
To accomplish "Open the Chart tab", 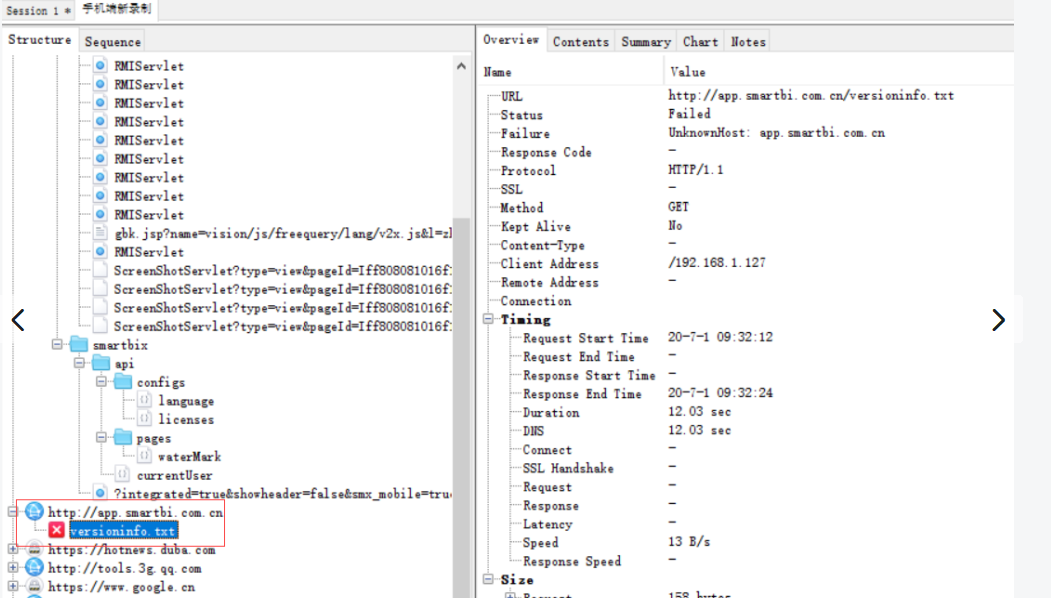I will pyautogui.click(x=700, y=42).
